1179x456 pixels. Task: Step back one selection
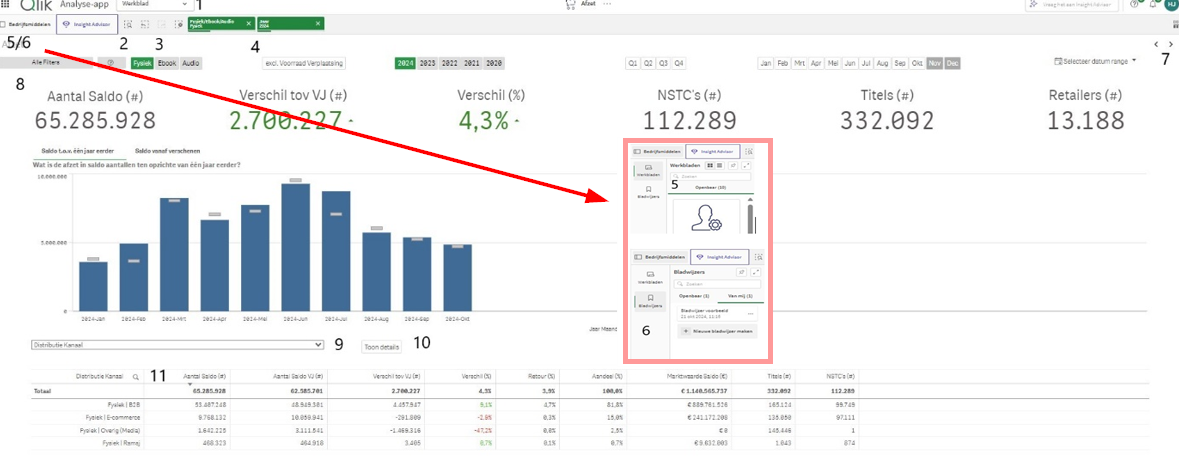(144, 24)
